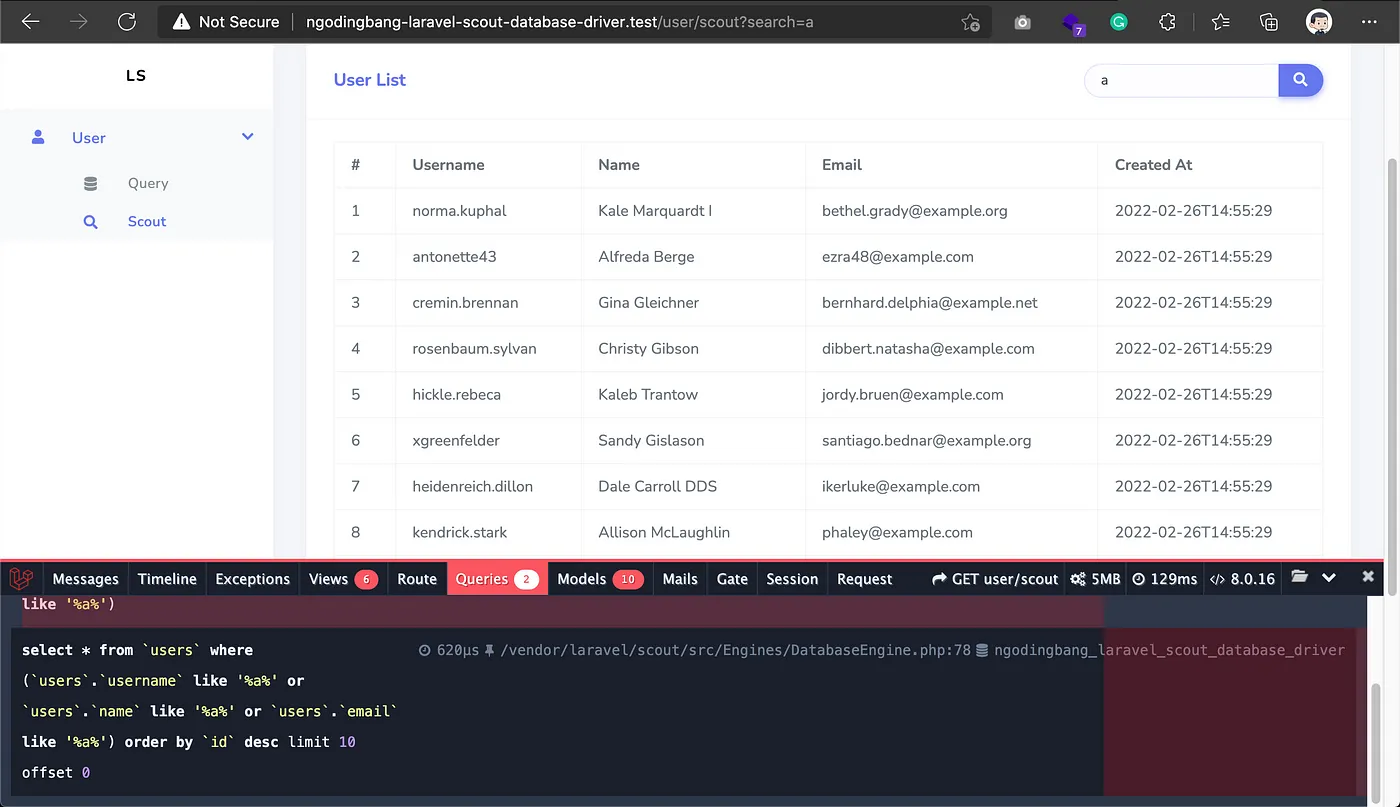Click the camera screenshot icon in toolbar
The width and height of the screenshot is (1400, 807).
click(x=1022, y=22)
